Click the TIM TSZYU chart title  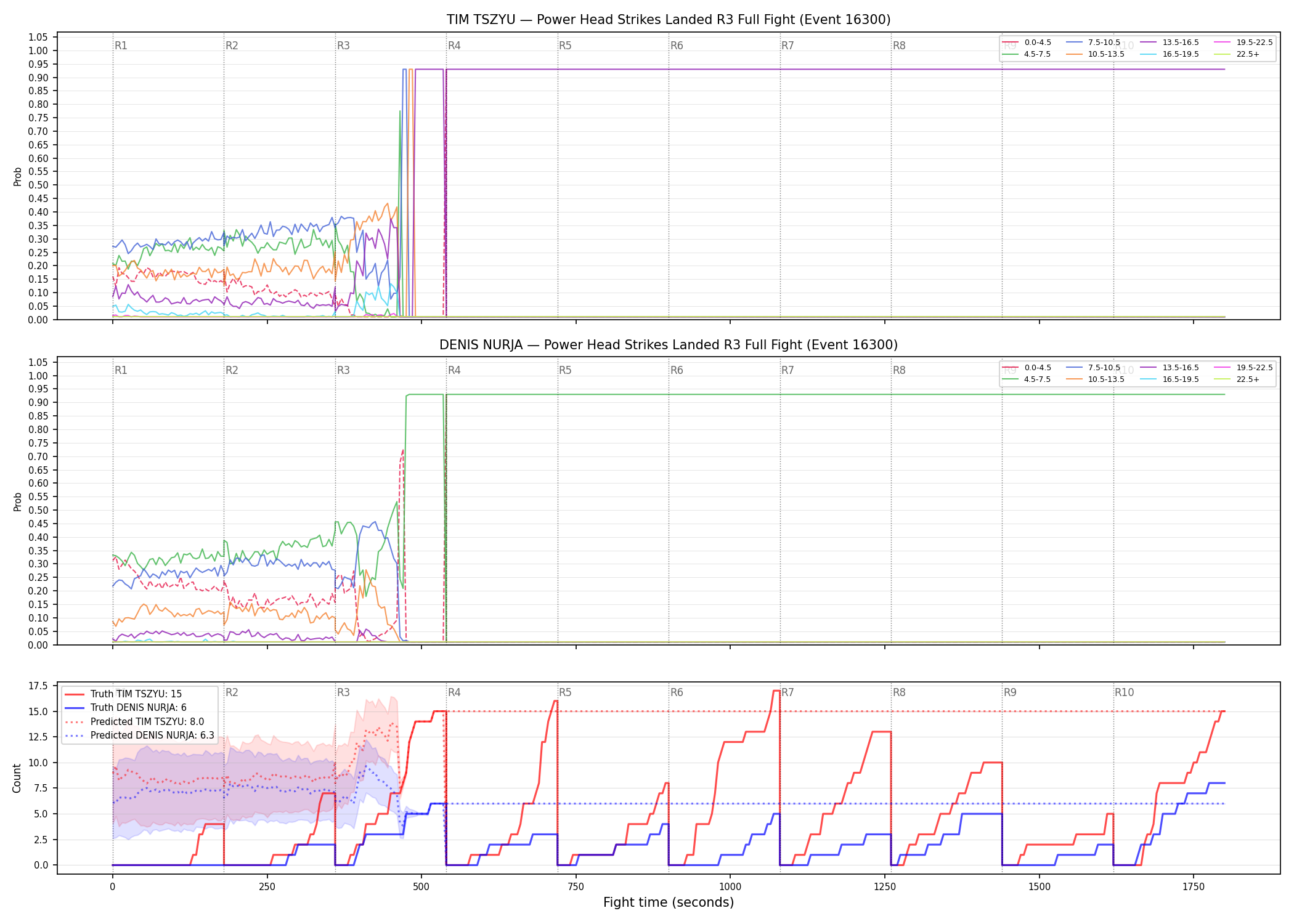click(669, 20)
